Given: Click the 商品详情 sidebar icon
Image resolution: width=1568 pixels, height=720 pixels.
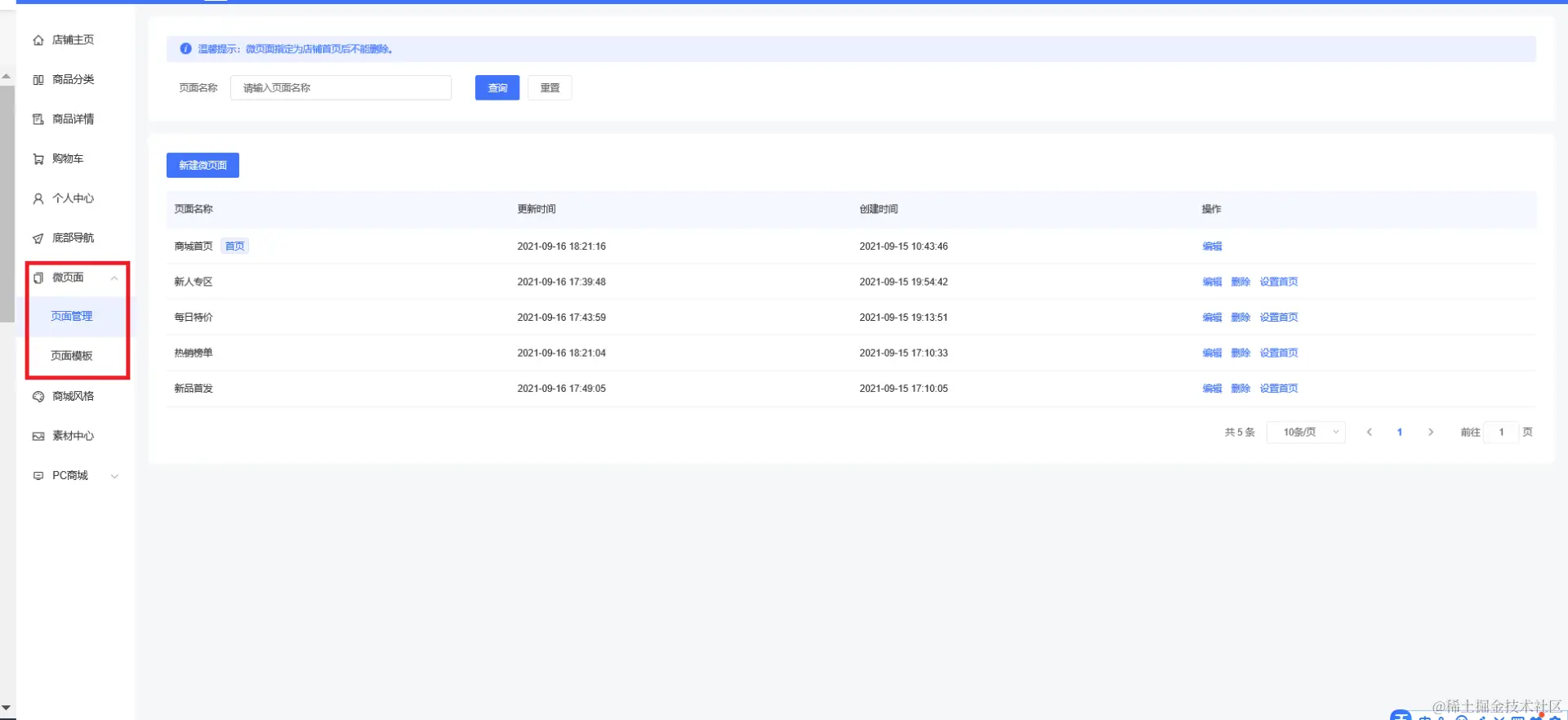Looking at the screenshot, I should 38,119.
